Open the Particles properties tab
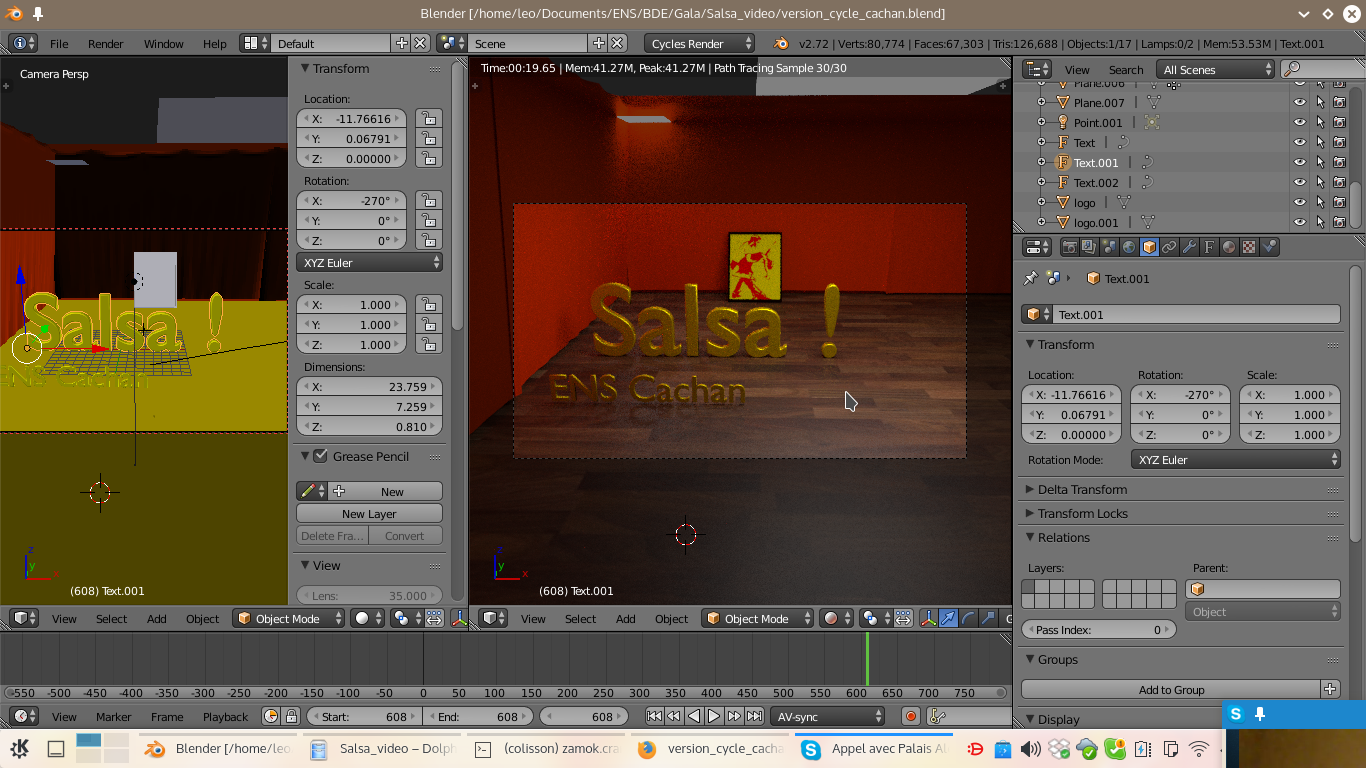1366x768 pixels. (x=1269, y=247)
